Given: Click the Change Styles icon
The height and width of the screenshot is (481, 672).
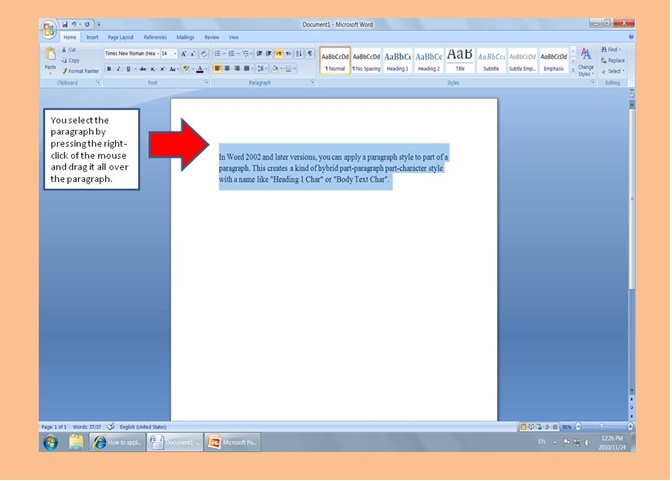Looking at the screenshot, I should pyautogui.click(x=585, y=58).
